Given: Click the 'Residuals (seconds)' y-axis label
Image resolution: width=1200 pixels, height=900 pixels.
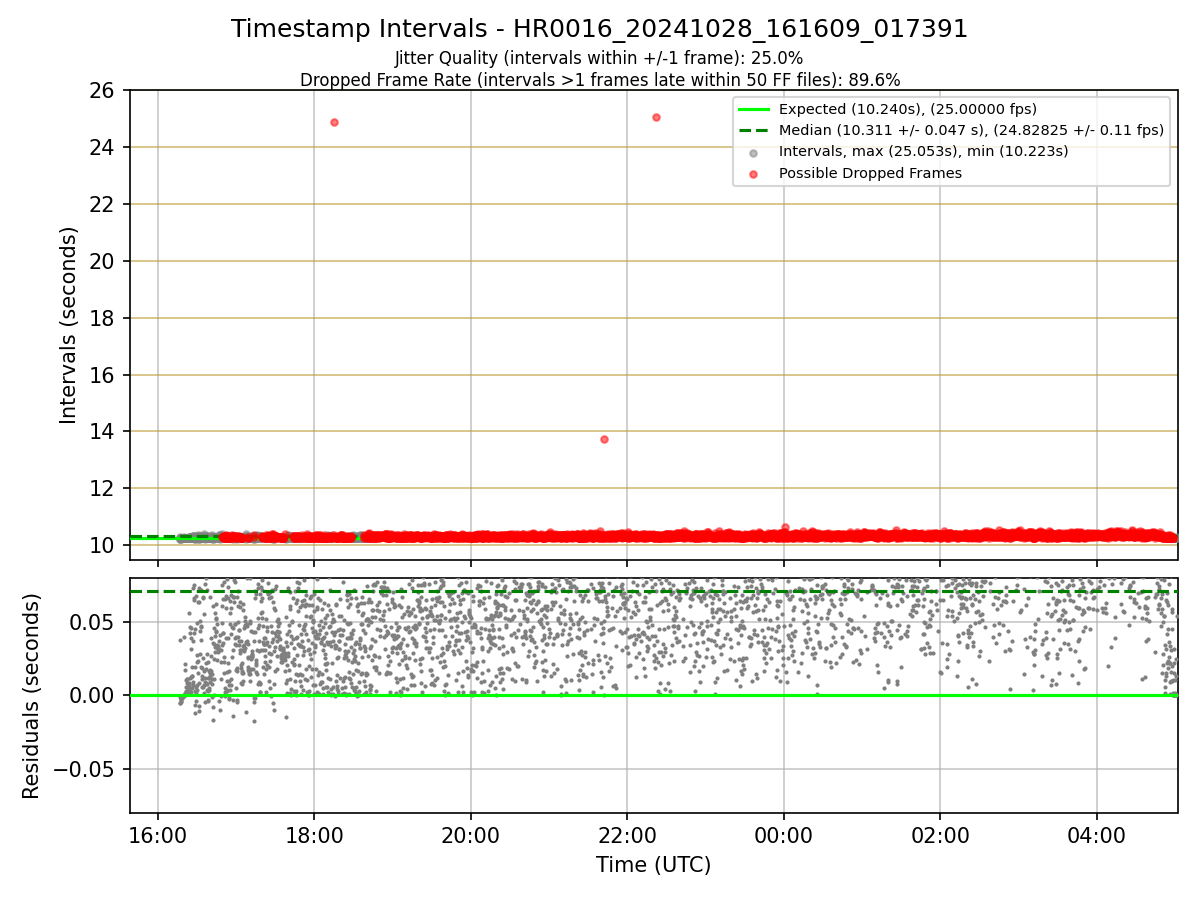Looking at the screenshot, I should 32,696.
